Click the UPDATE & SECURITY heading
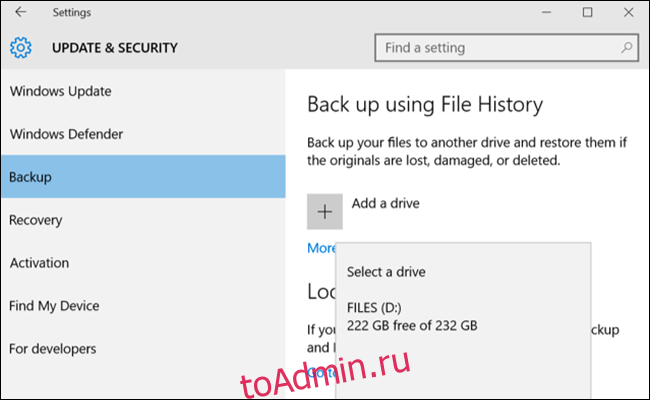 [x=115, y=48]
